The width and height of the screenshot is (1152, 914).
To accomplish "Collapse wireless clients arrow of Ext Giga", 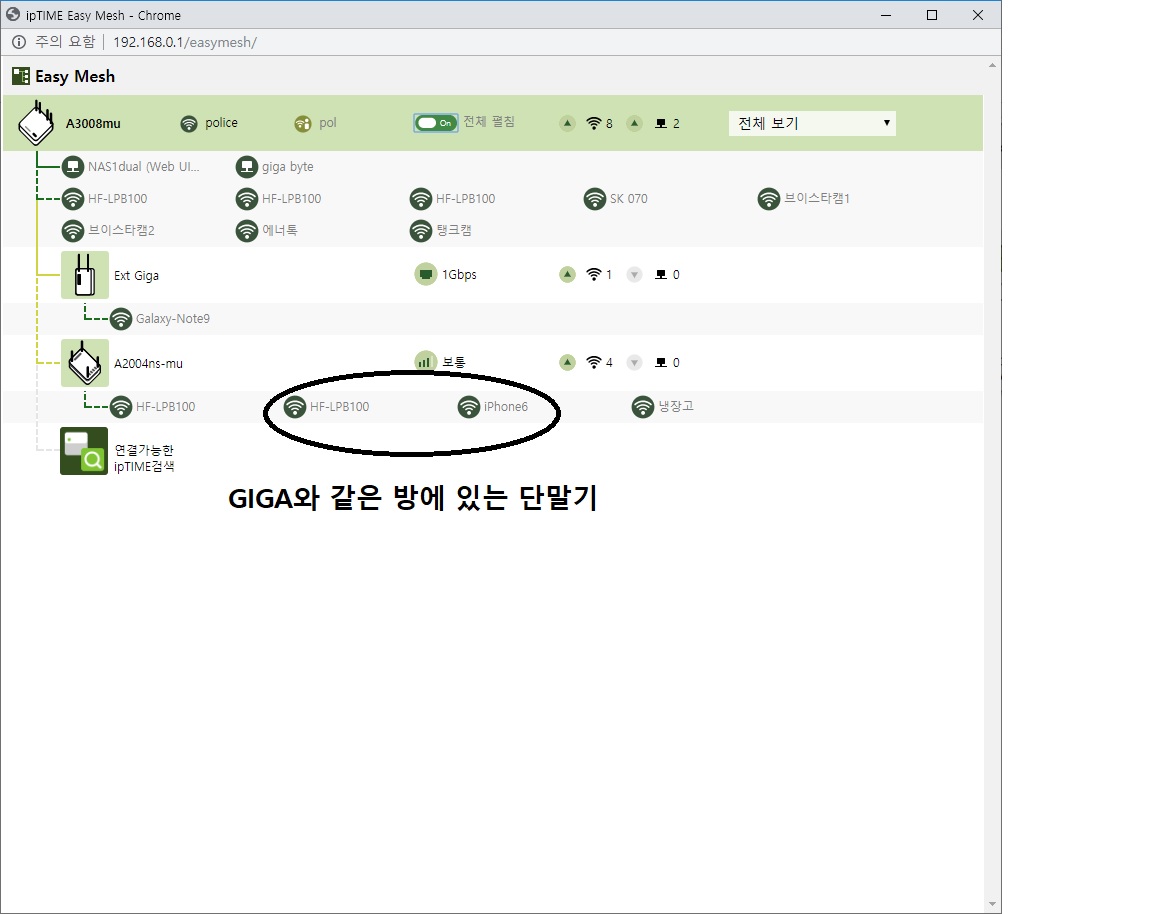I will pyautogui.click(x=567, y=275).
